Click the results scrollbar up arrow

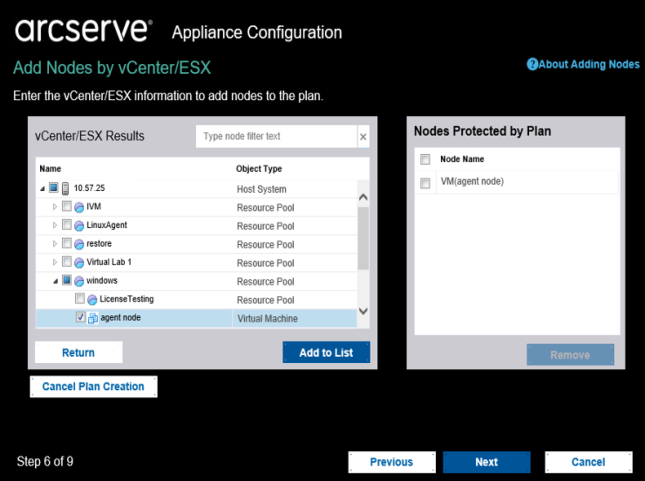[x=363, y=197]
